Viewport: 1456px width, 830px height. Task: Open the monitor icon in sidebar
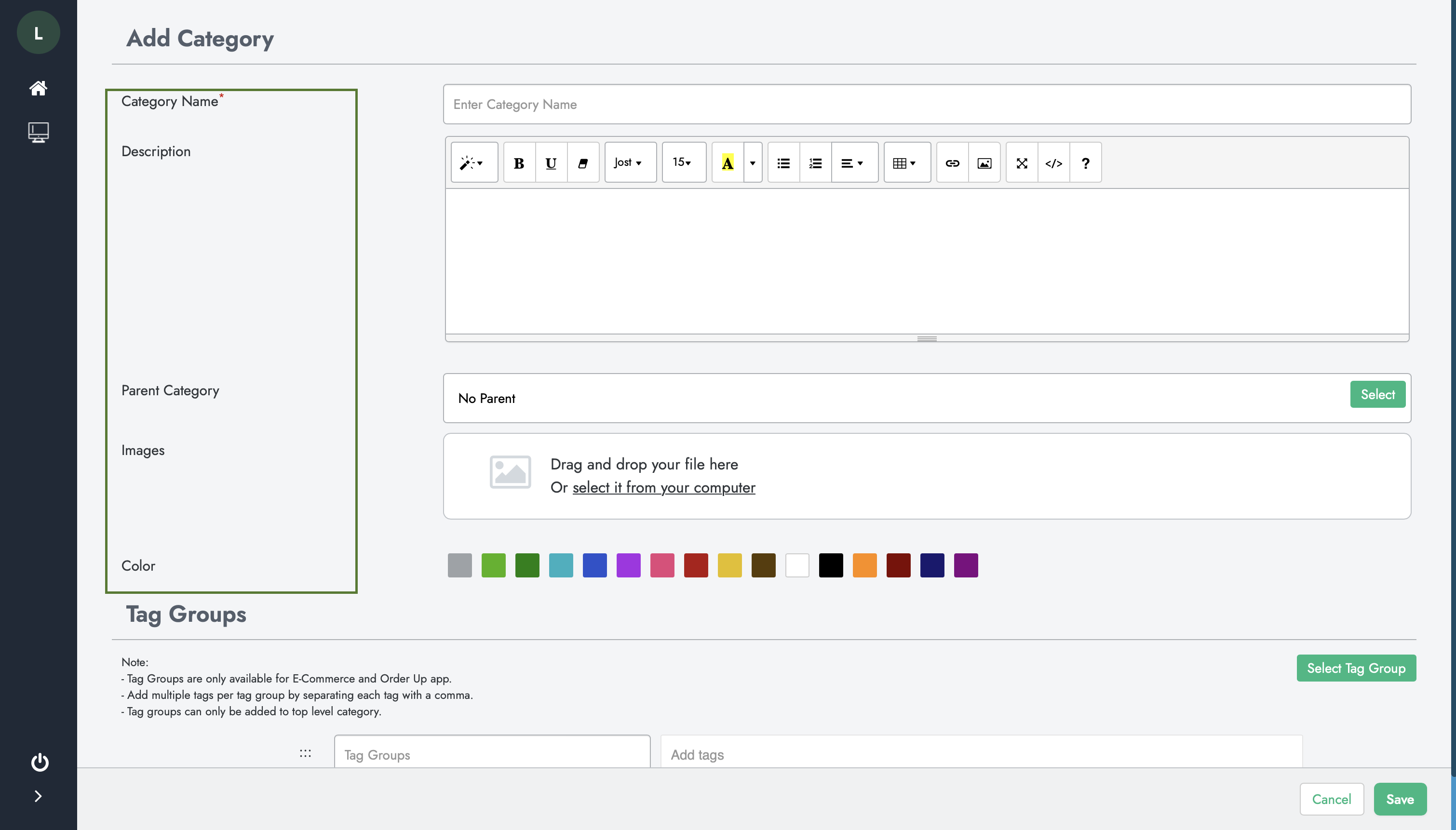(x=38, y=132)
